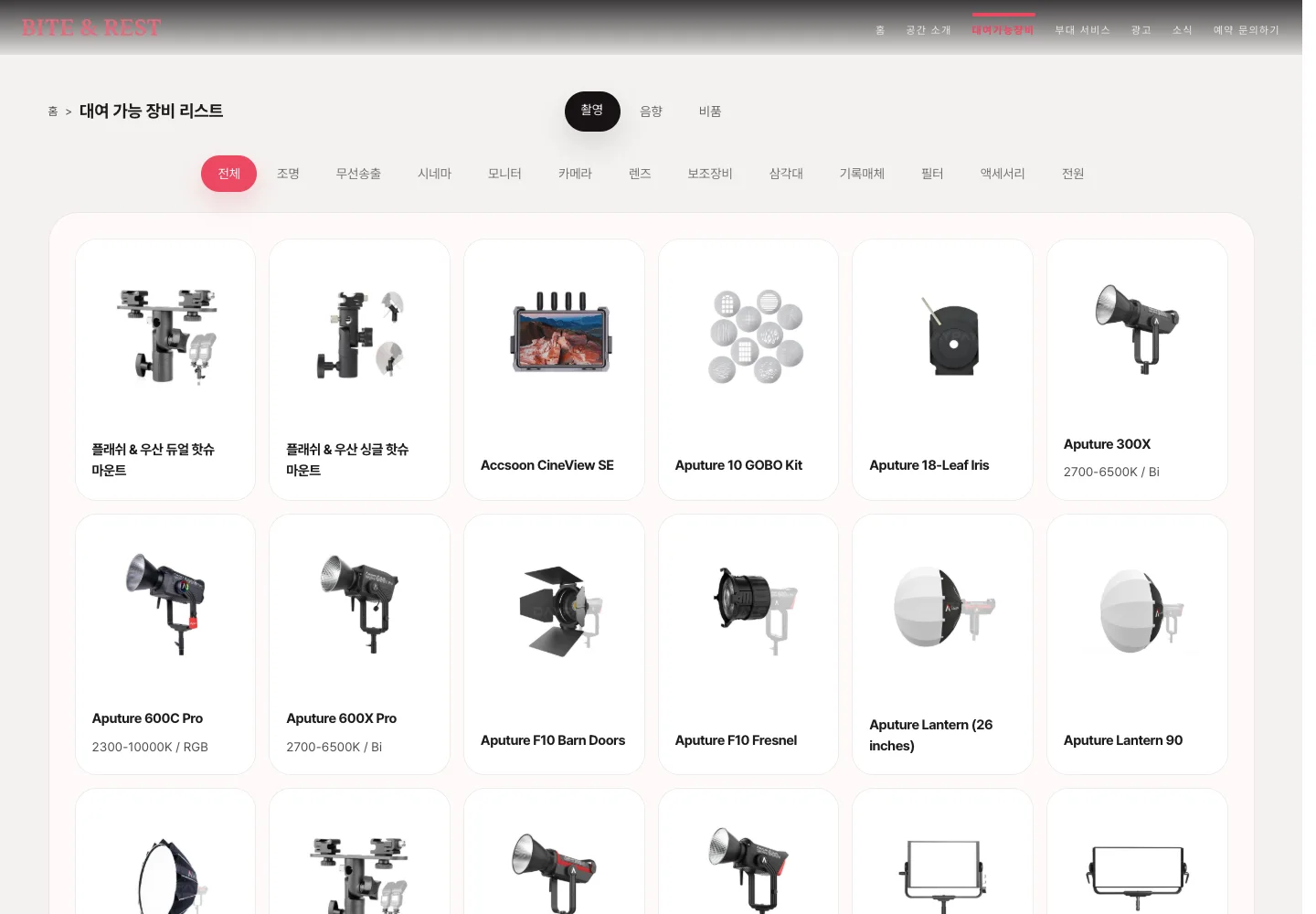1316x914 pixels.
Task: Filter equipment by 전원
Action: (1073, 174)
